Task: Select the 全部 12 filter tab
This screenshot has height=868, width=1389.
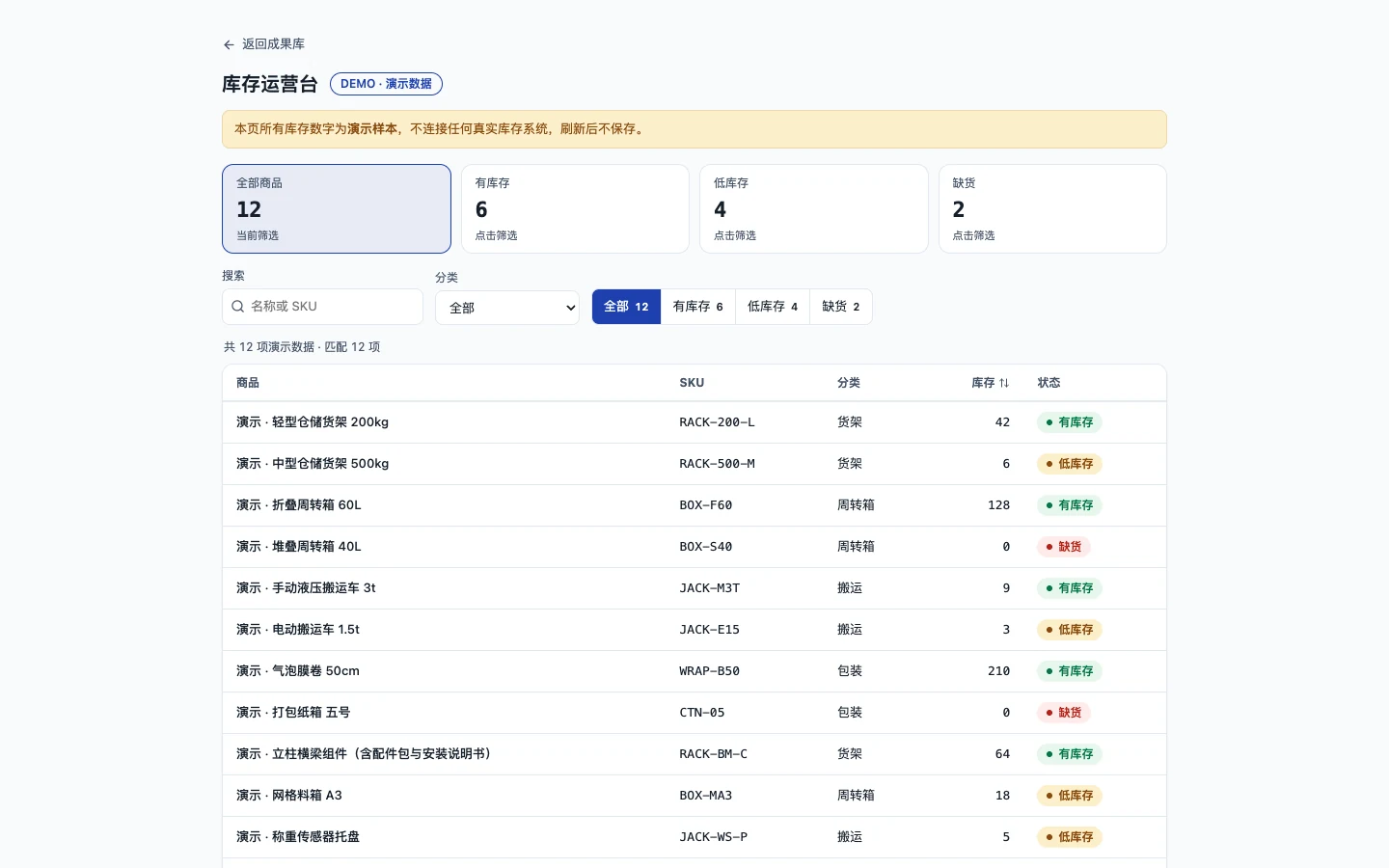Action: 626,307
